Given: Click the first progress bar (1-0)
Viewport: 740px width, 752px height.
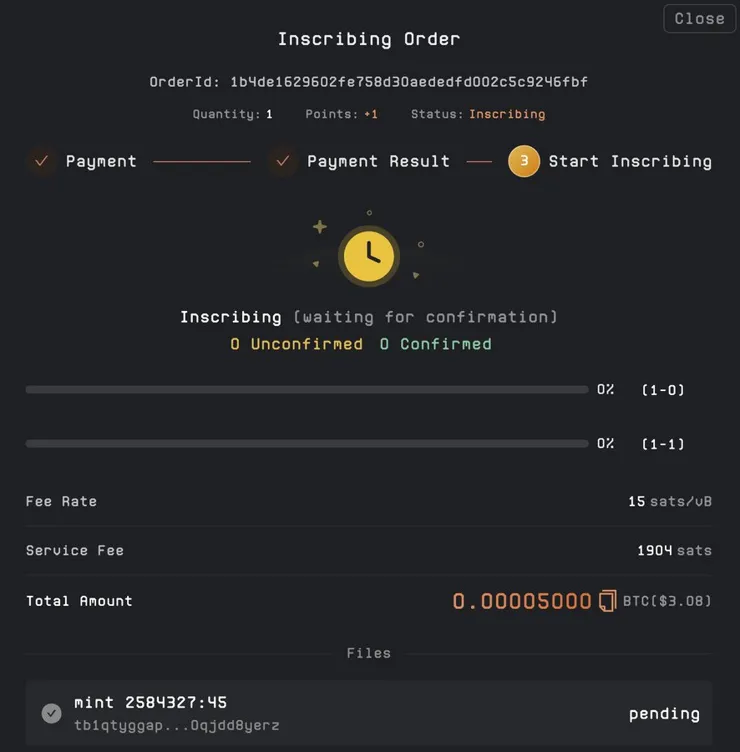Looking at the screenshot, I should point(306,389).
